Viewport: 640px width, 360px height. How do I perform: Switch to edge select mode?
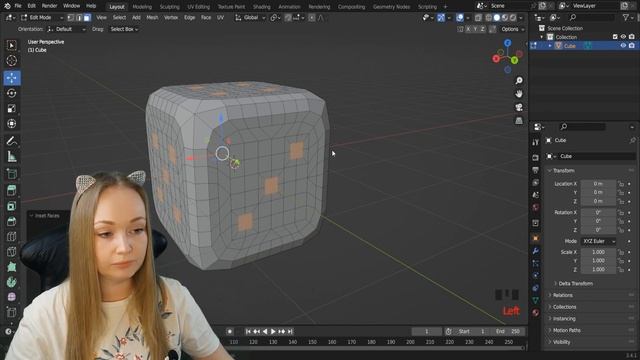[79, 18]
